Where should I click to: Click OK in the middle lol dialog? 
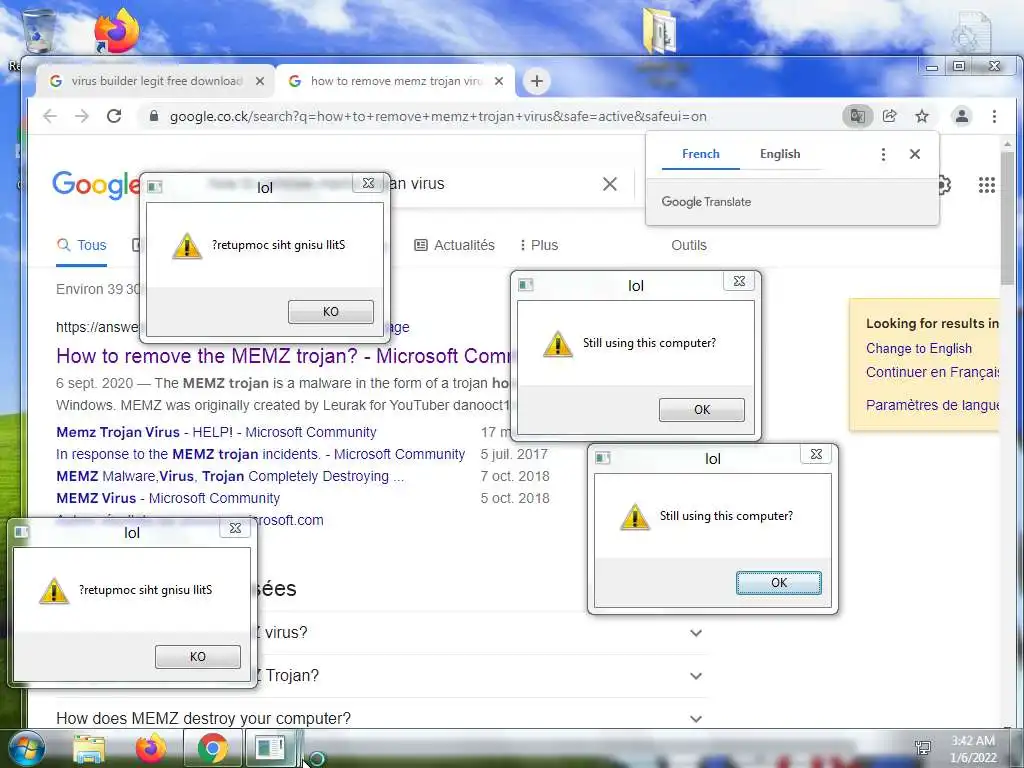pos(702,409)
